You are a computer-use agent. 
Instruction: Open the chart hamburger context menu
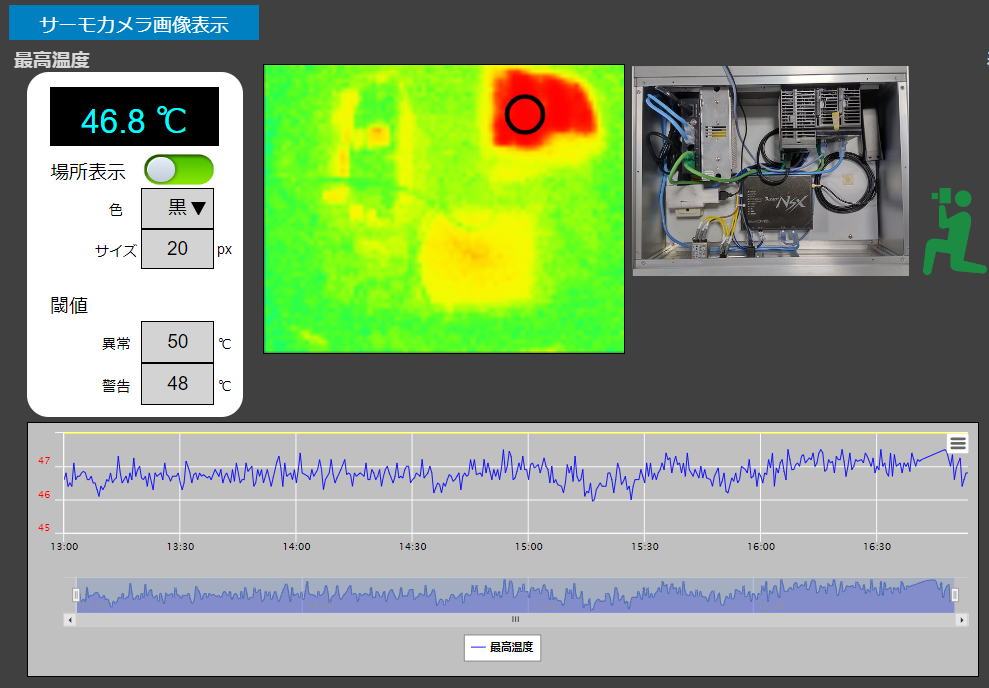(957, 443)
